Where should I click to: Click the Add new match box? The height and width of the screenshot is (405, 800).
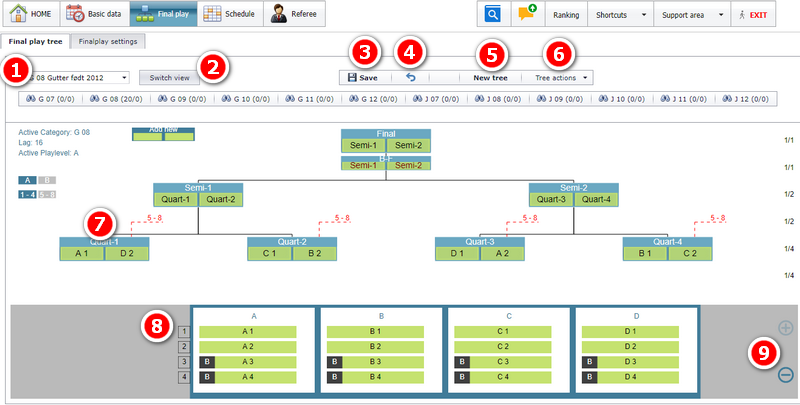(163, 134)
